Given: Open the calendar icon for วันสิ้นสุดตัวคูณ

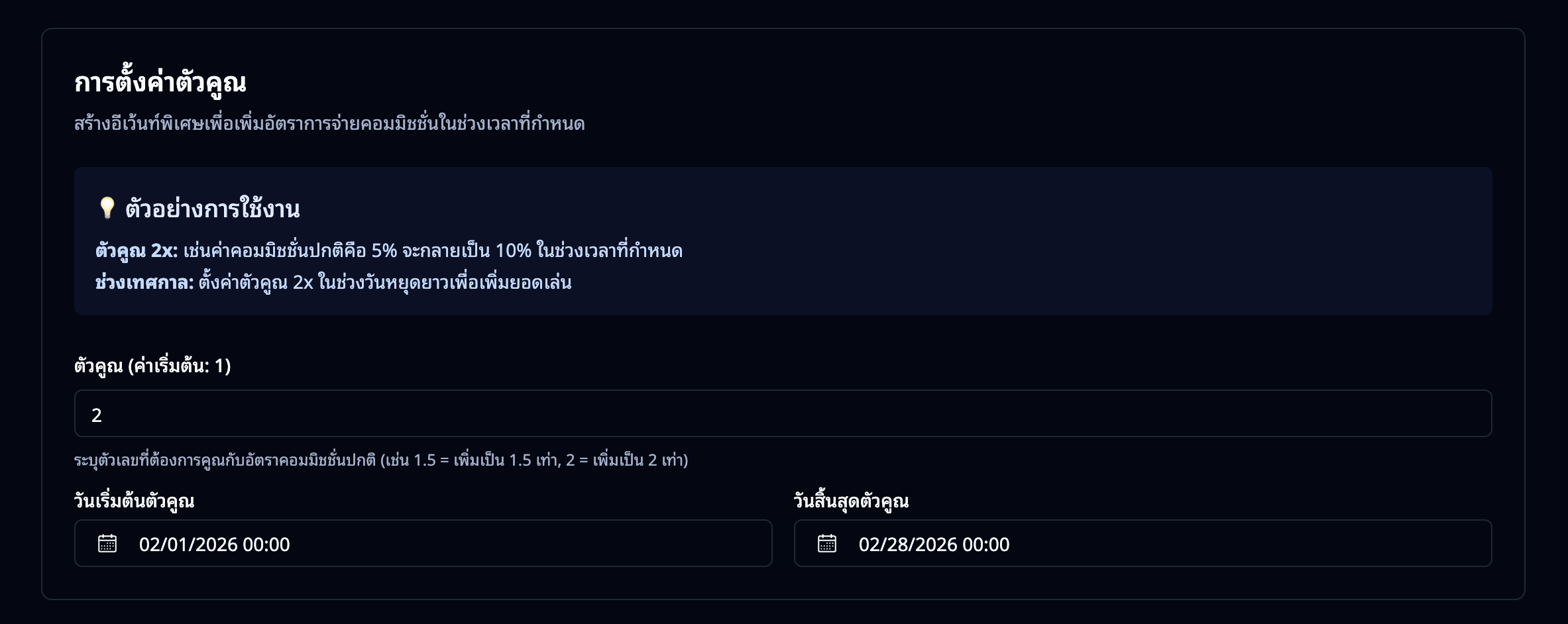Looking at the screenshot, I should (x=826, y=544).
